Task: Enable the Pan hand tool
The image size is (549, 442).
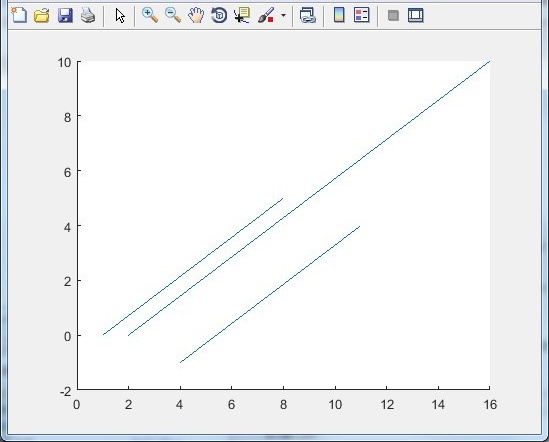Action: (x=196, y=15)
